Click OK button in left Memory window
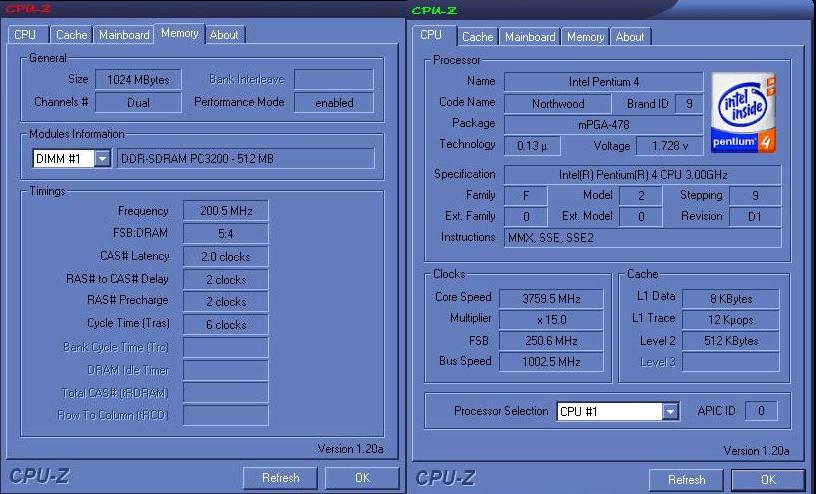Image resolution: width=816 pixels, height=494 pixels. [x=362, y=478]
